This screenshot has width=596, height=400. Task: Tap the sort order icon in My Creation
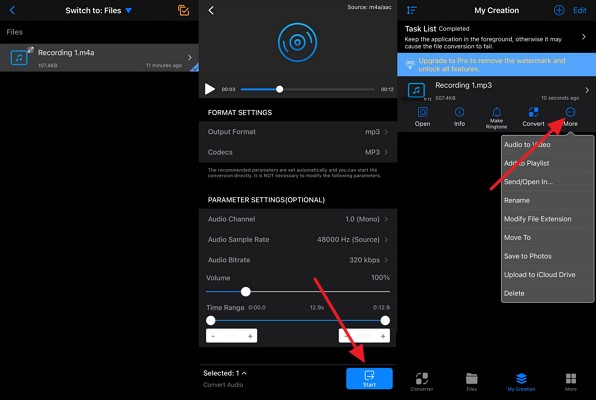(x=412, y=10)
